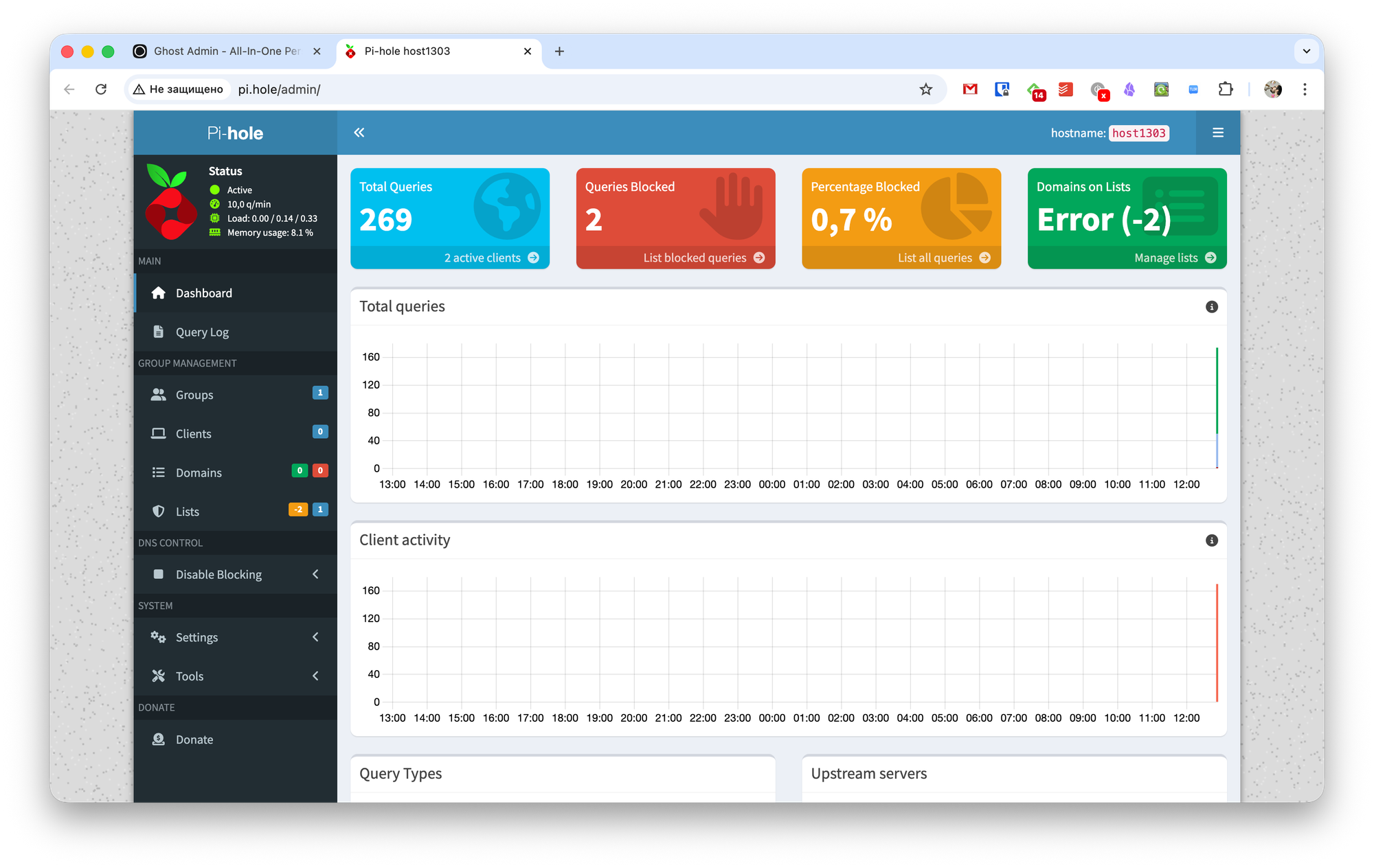Open the hamburger menu at top right
Image resolution: width=1374 pixels, height=868 pixels.
pyautogui.click(x=1217, y=133)
